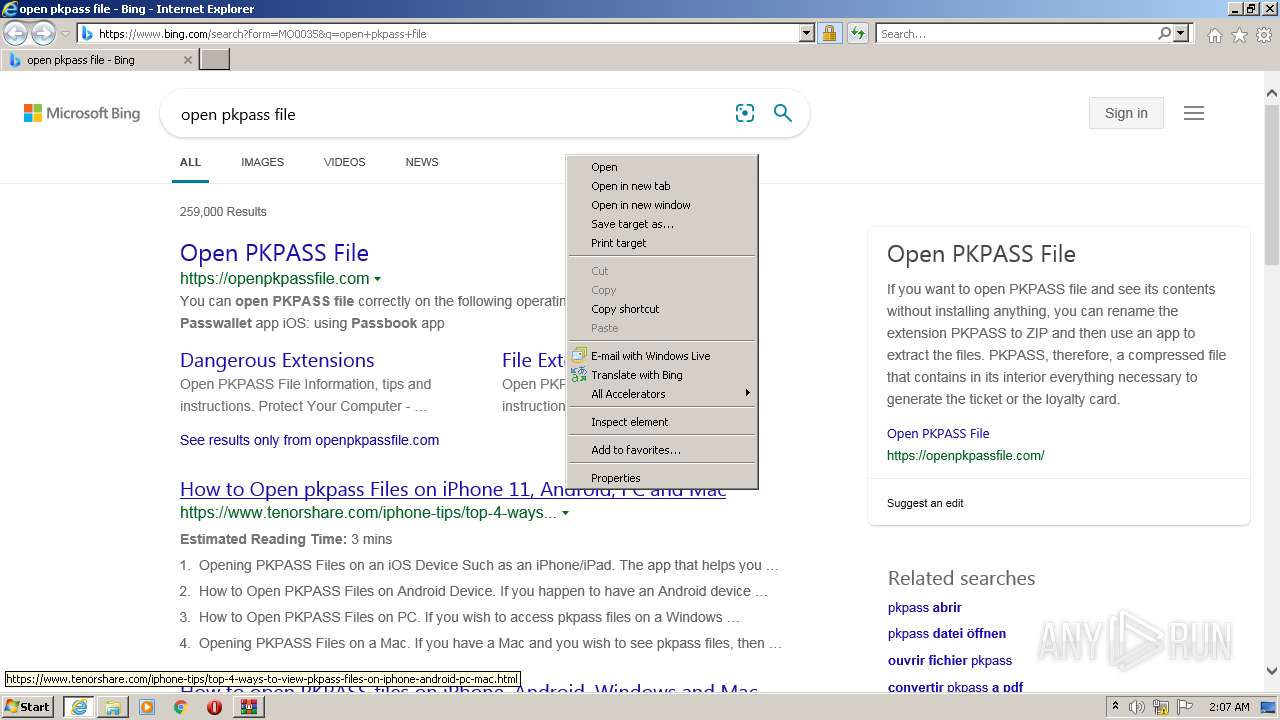Image resolution: width=1280 pixels, height=720 pixels.
Task: Open Favorites star icon
Action: [x=1239, y=35]
